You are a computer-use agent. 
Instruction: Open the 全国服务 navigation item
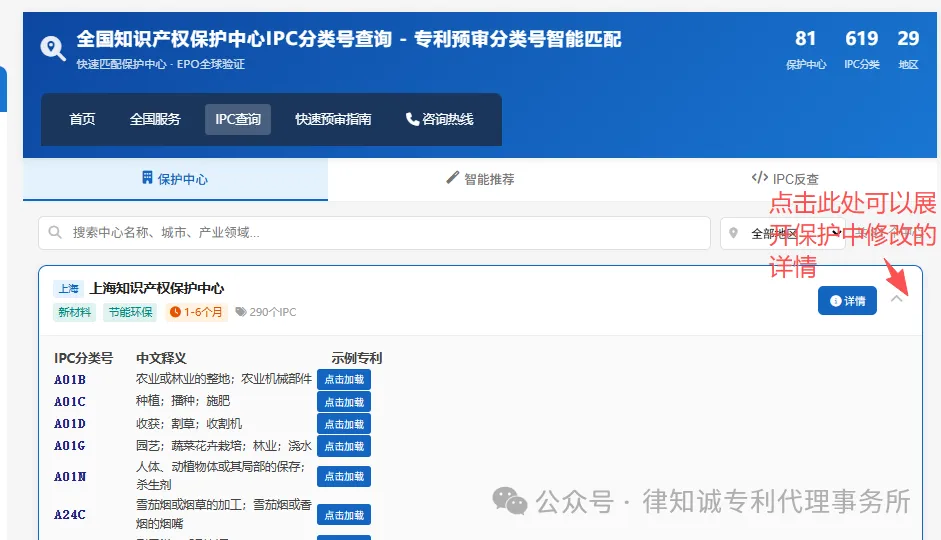(155, 119)
